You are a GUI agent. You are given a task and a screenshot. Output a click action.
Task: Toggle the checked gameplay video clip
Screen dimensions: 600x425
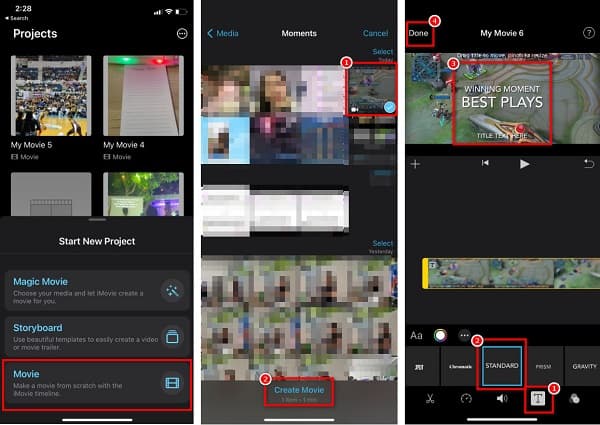click(x=371, y=89)
